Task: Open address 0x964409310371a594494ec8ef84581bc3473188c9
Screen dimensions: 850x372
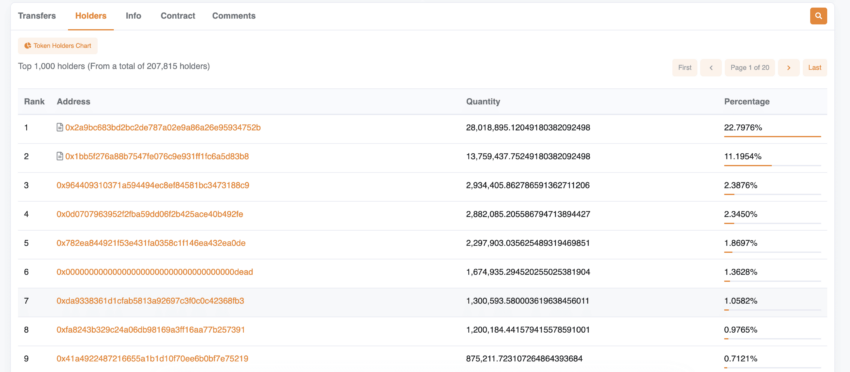Action: tap(153, 185)
